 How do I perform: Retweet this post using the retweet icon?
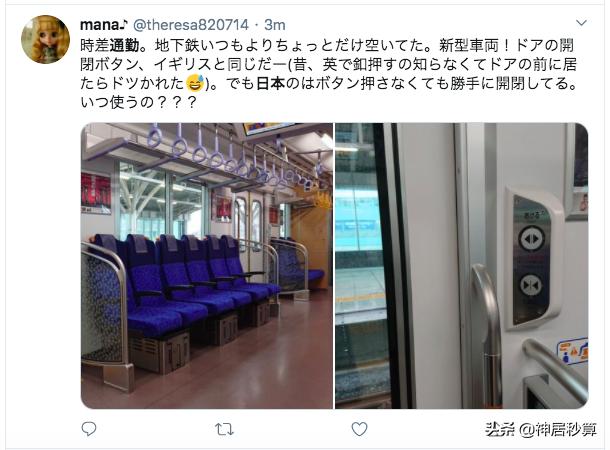click(x=224, y=429)
